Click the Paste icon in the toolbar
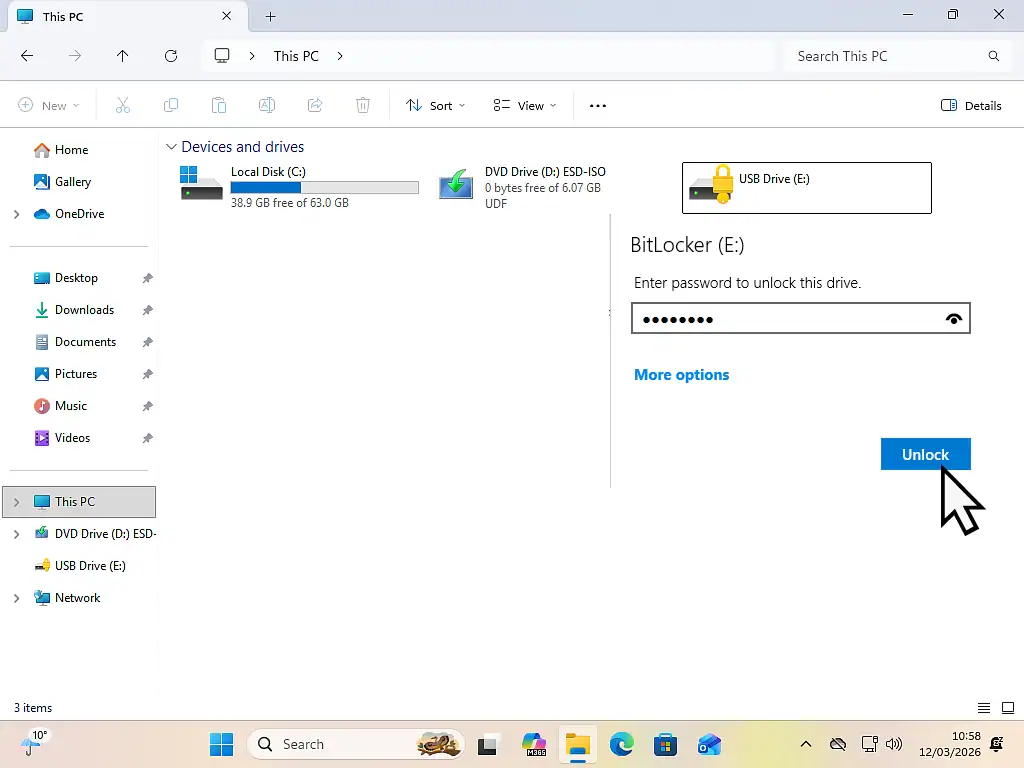Screen dimensions: 1024x768 point(219,105)
